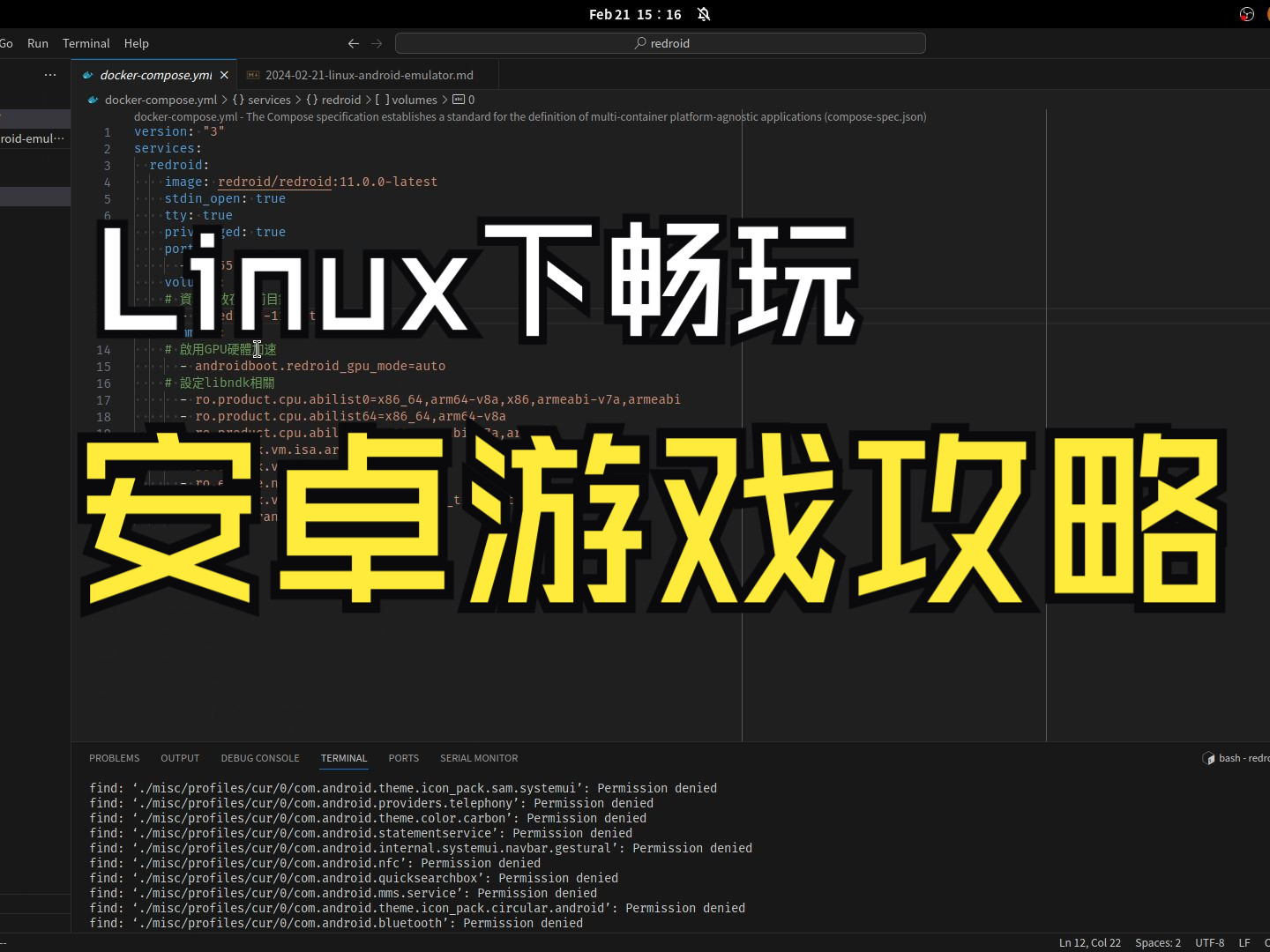Screen dimensions: 1270x952
Task: Click terminal line about com.android.bluetooth
Action: click(336, 923)
